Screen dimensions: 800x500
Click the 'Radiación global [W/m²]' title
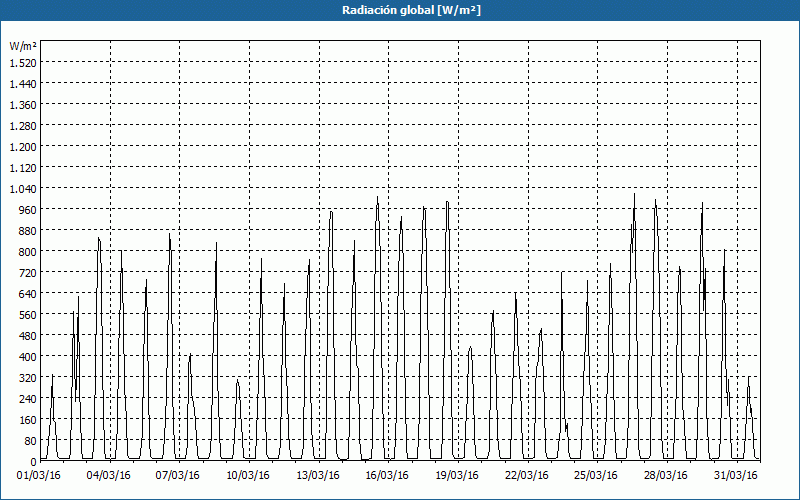click(411, 10)
